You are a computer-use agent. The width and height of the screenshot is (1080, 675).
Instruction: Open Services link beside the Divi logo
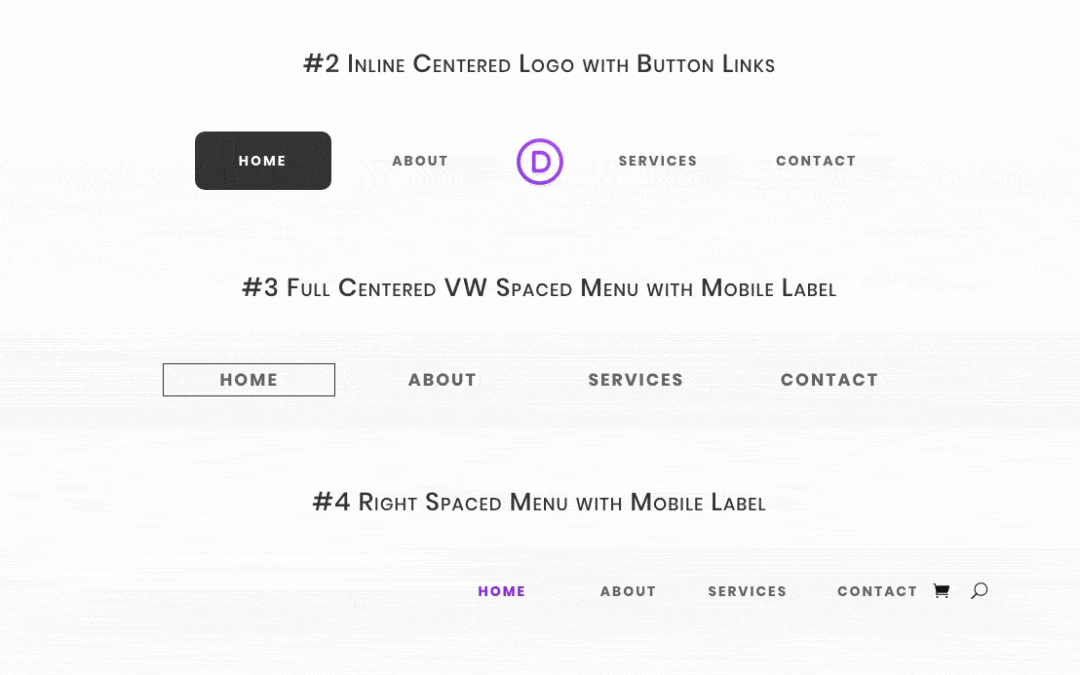click(658, 160)
